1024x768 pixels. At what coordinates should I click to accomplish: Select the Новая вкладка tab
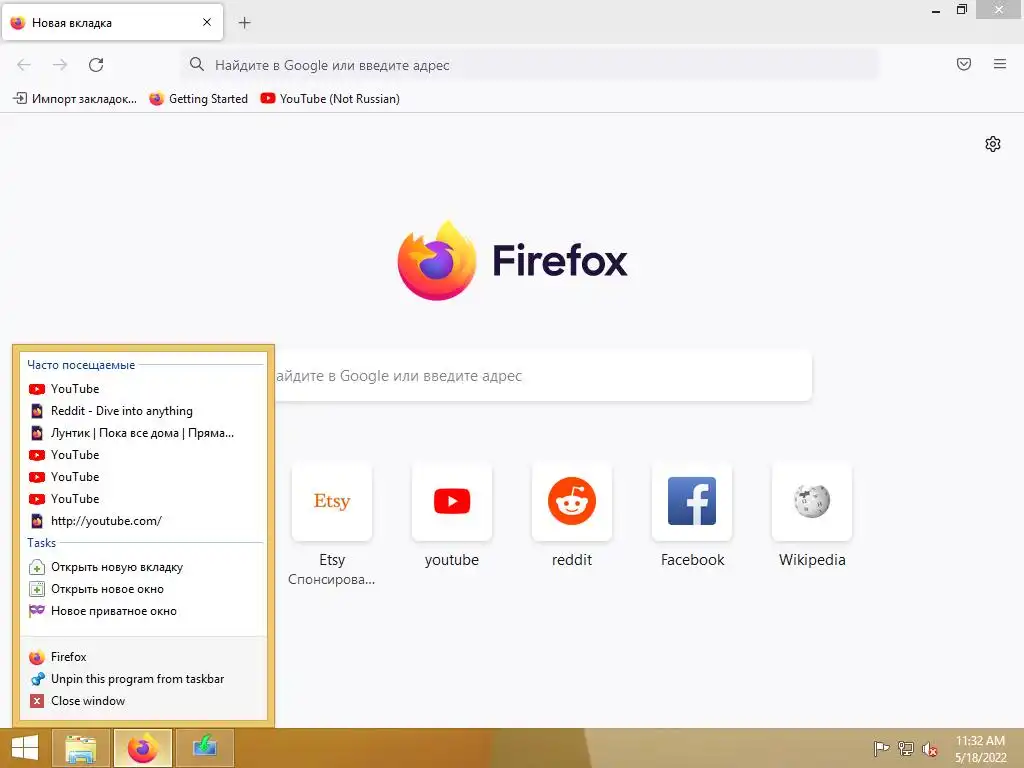point(112,22)
